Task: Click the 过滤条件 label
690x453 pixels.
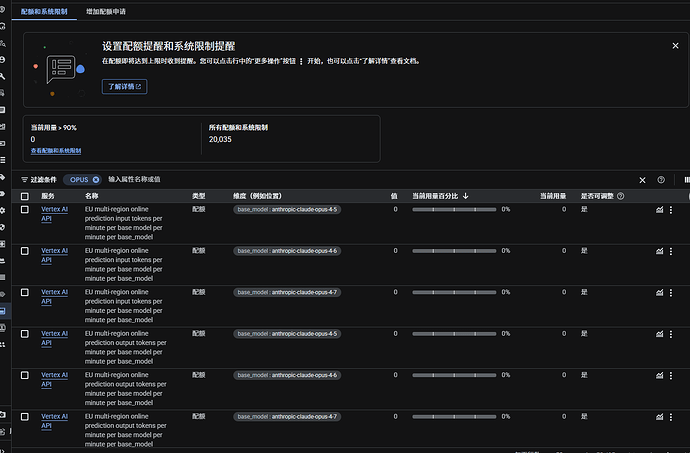Action: (43, 180)
